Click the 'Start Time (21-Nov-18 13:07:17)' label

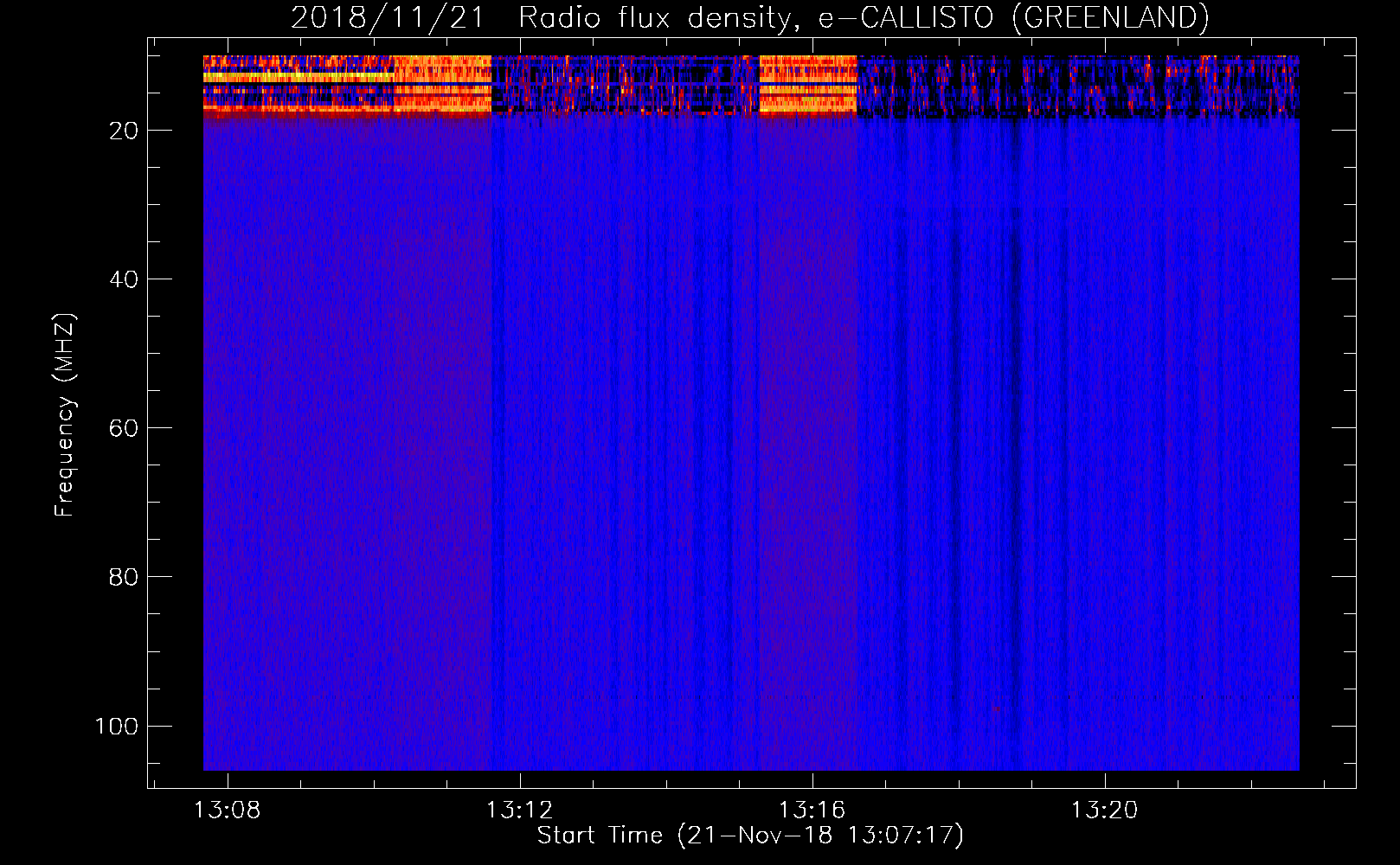[x=750, y=836]
